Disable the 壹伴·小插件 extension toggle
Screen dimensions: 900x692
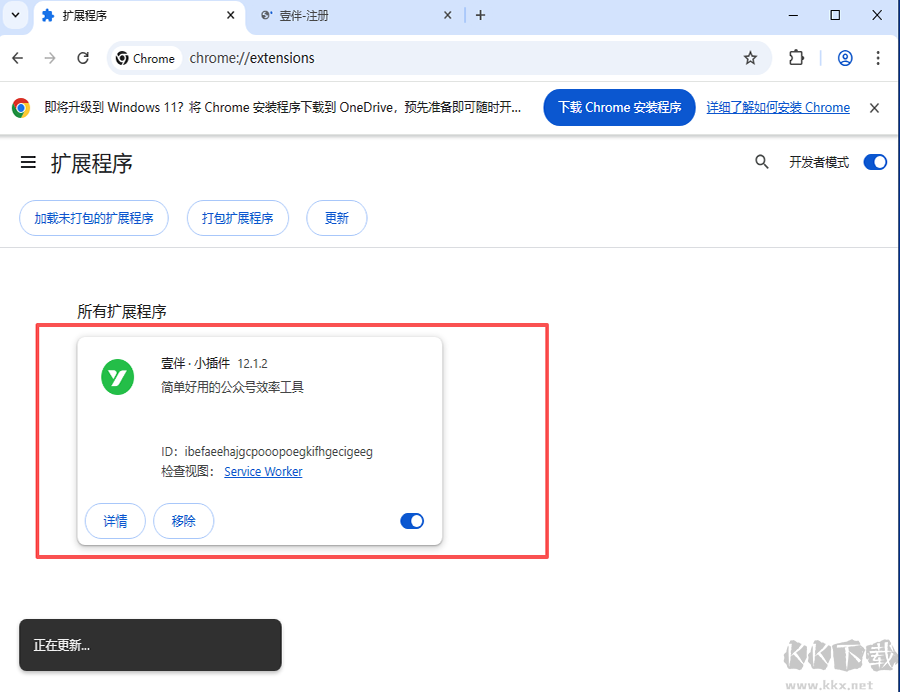[412, 521]
